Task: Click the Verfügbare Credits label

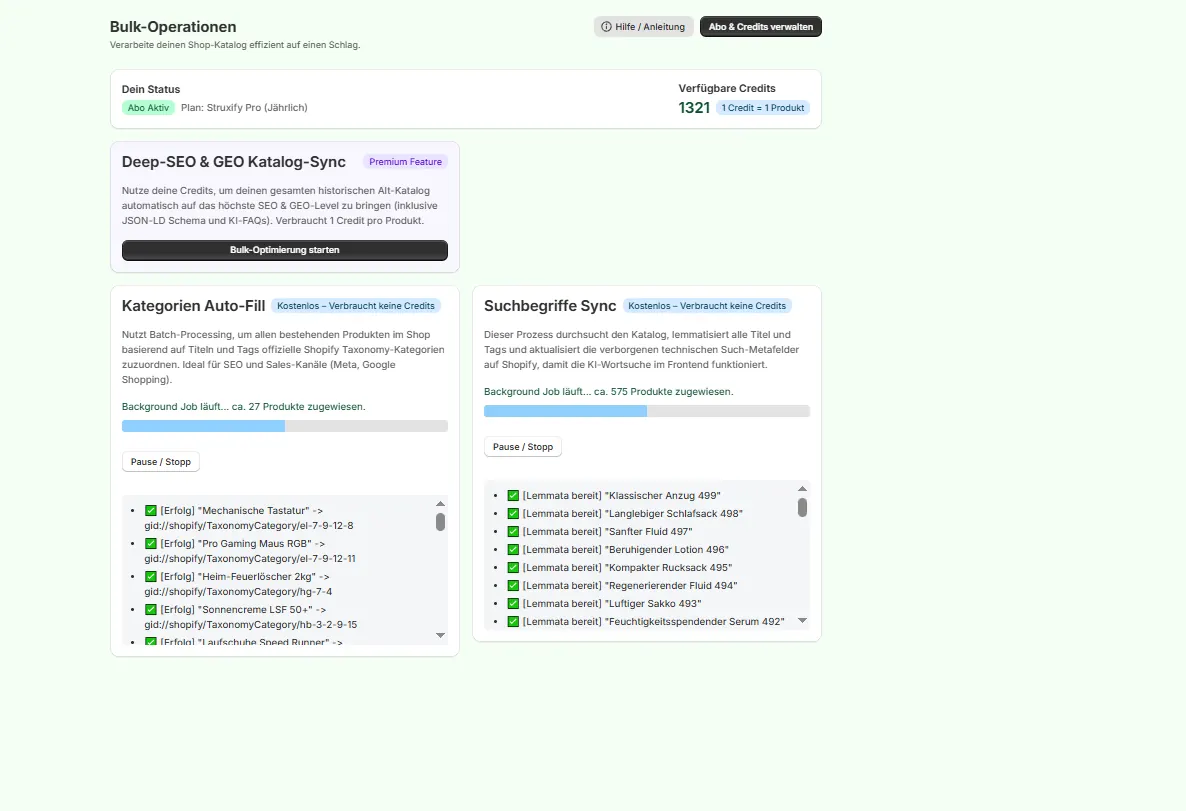Action: click(x=727, y=89)
